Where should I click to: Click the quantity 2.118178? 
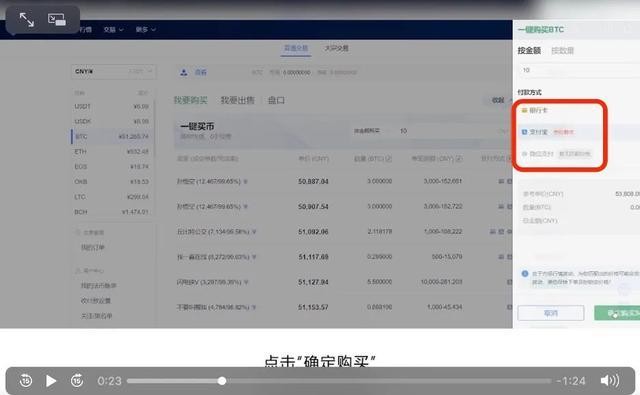[380, 232]
